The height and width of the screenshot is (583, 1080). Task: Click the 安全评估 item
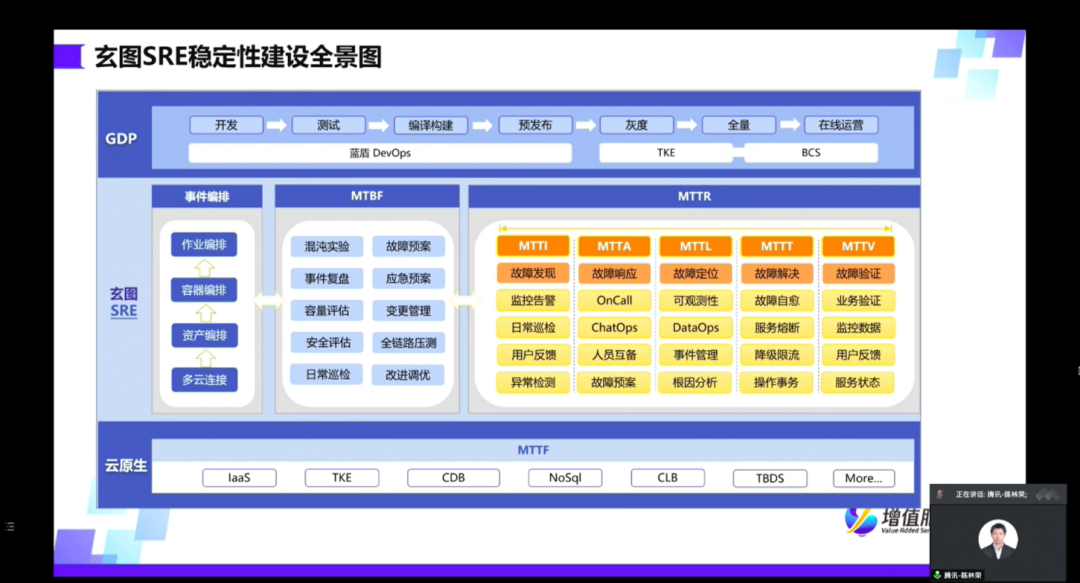coord(327,342)
